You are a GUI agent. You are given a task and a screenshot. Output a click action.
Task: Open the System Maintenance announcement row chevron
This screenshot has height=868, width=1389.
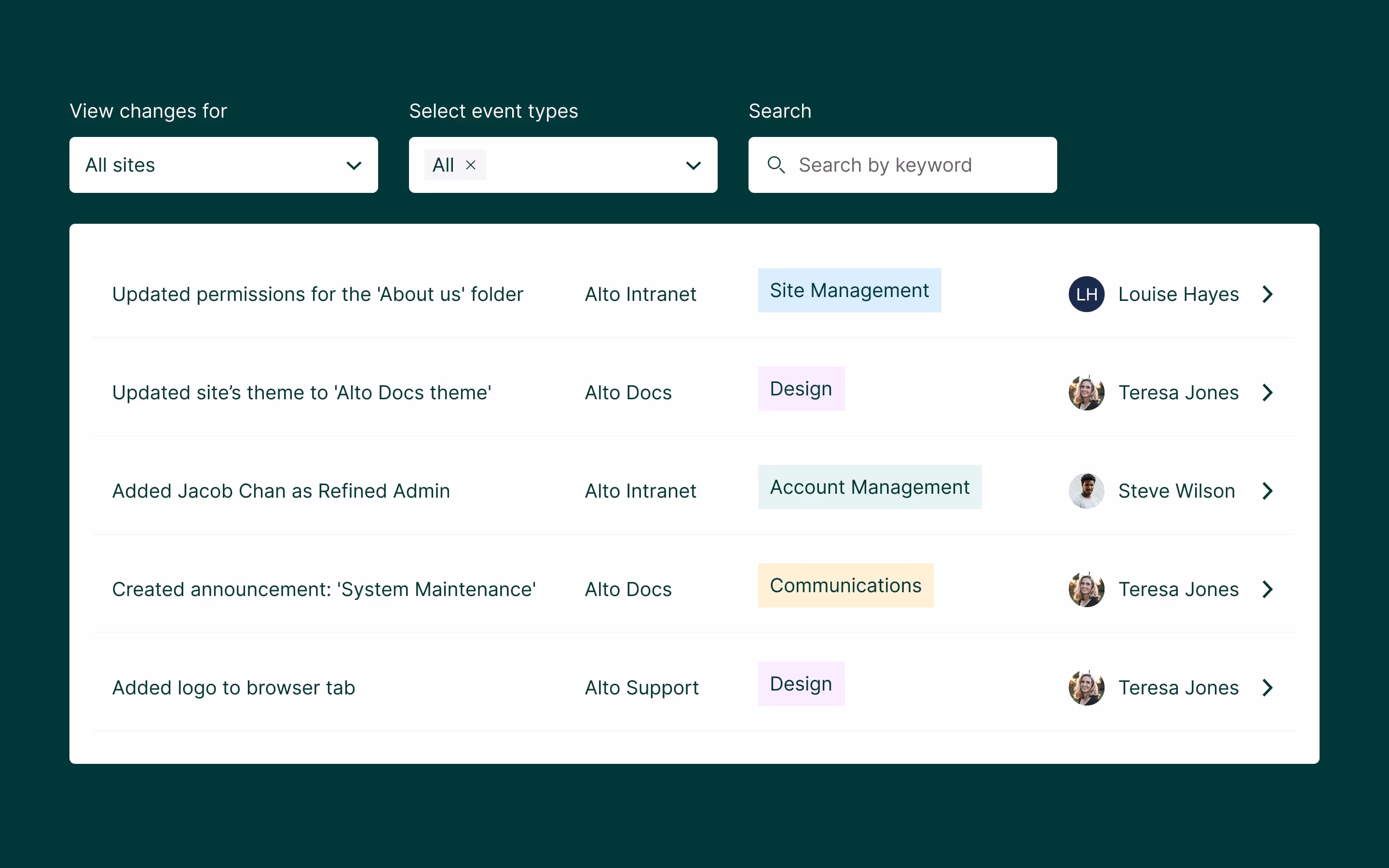tap(1268, 590)
